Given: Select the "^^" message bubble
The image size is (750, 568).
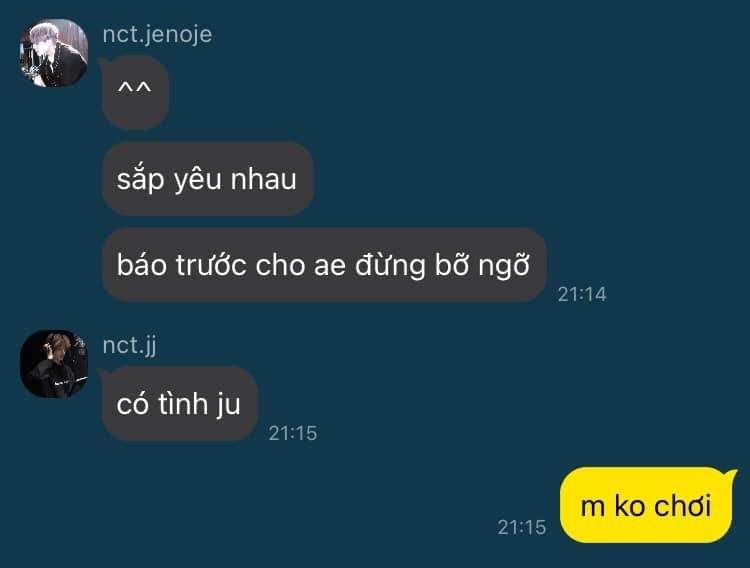Looking at the screenshot, I should pyautogui.click(x=134, y=92).
